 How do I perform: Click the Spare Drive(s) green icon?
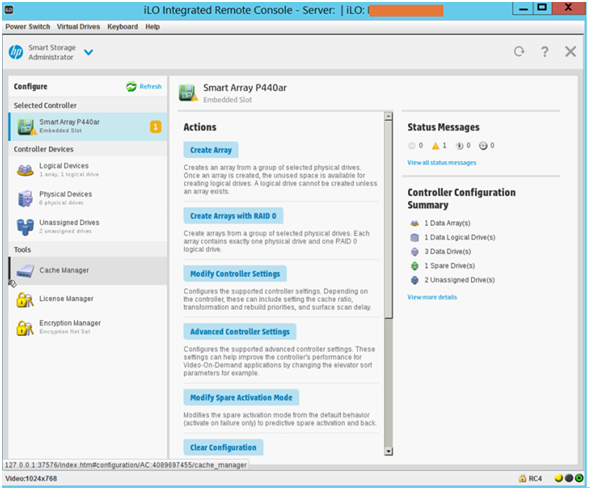click(x=415, y=266)
